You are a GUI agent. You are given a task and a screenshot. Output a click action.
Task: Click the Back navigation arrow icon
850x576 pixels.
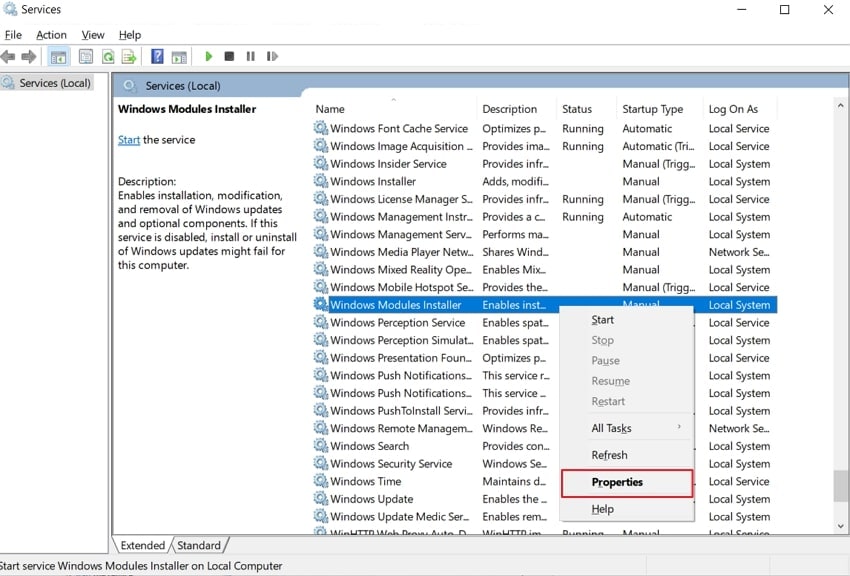(x=8, y=56)
